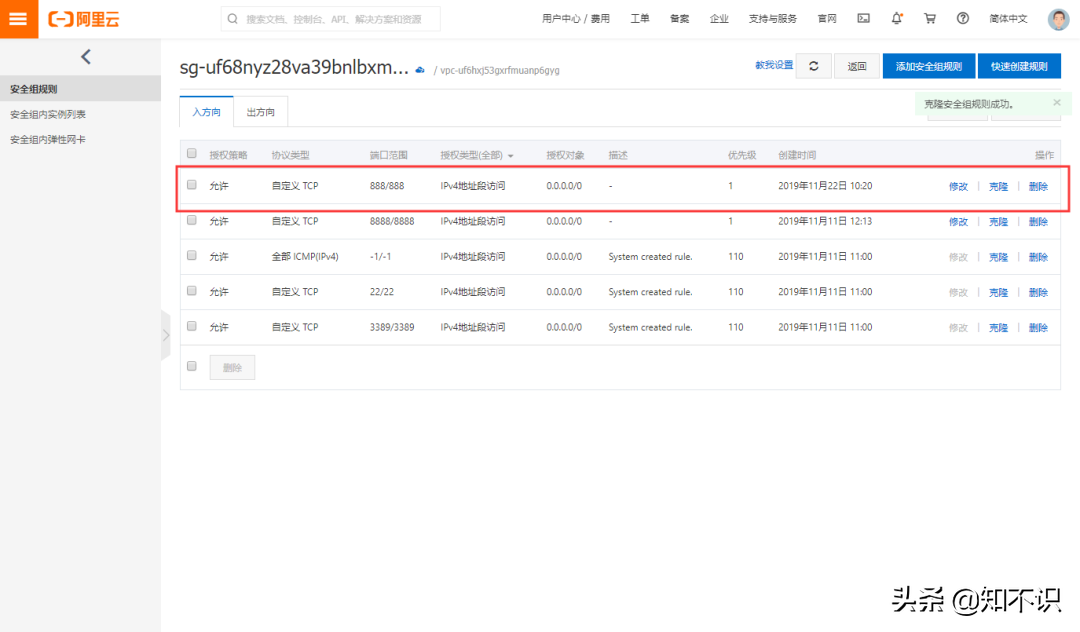Check the box for port 888/888 rule

point(192,185)
